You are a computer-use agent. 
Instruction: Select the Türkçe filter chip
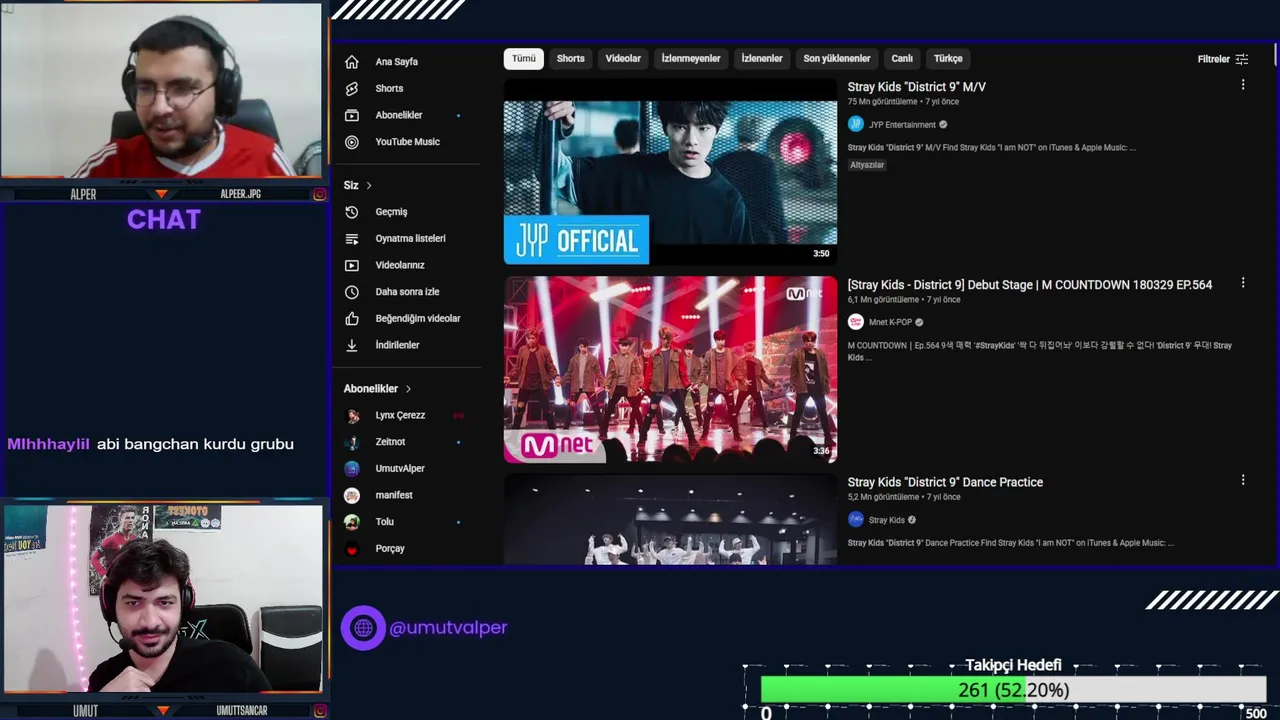pos(948,59)
